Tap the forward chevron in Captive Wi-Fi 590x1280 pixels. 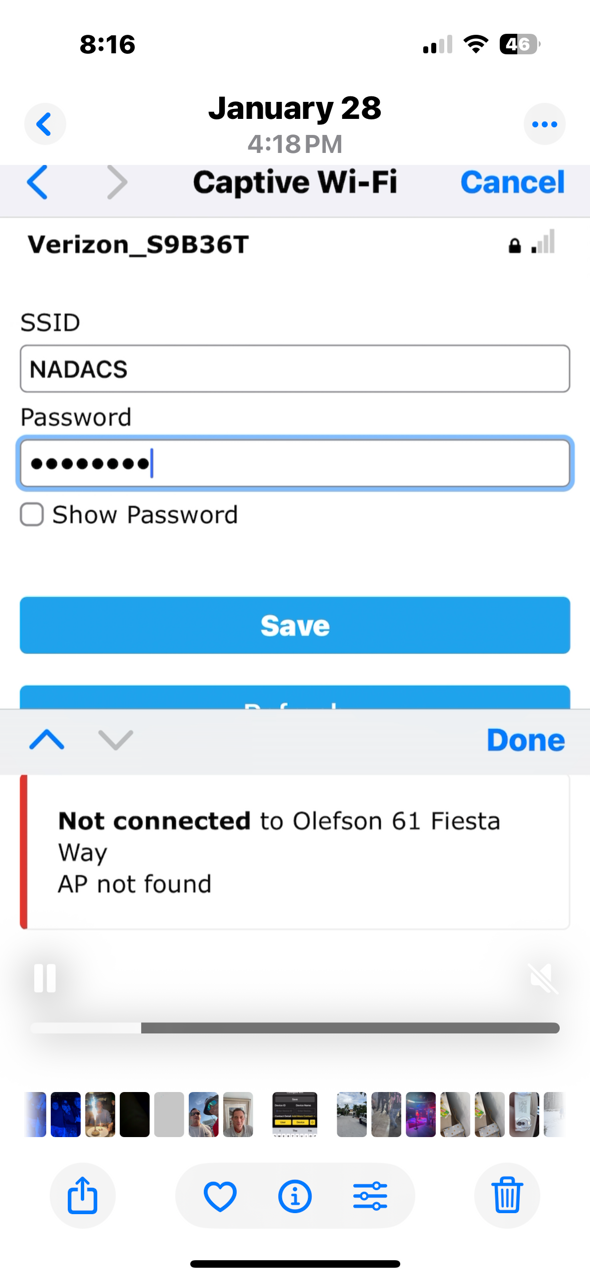click(x=117, y=182)
